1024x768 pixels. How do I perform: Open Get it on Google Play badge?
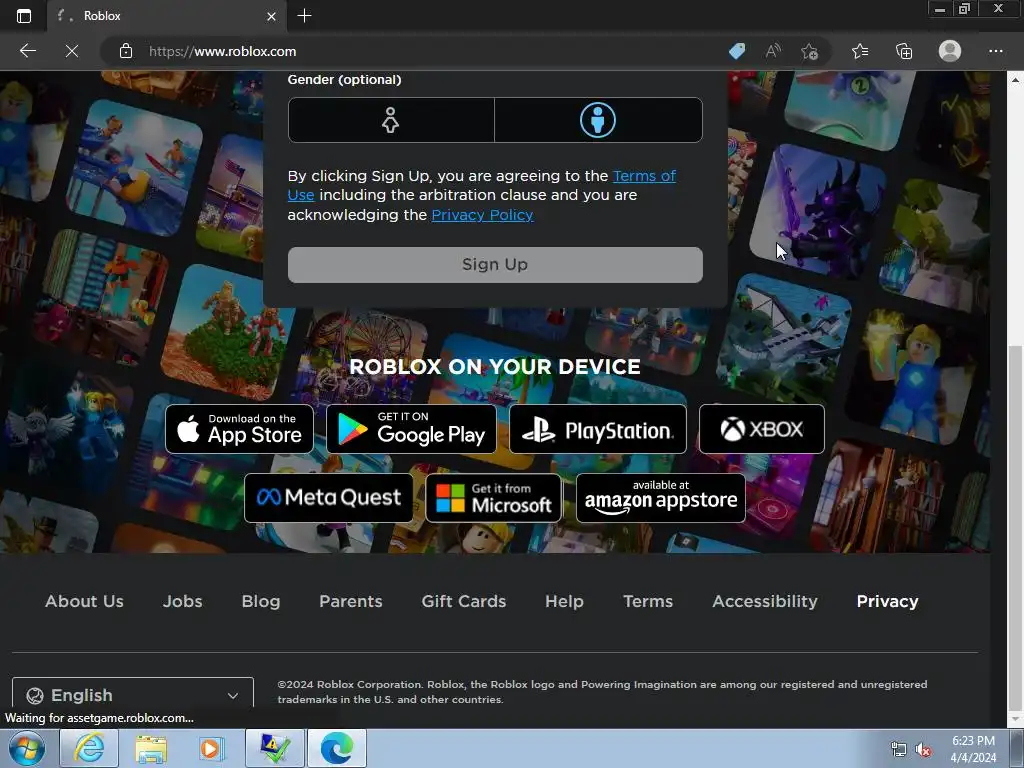click(x=411, y=429)
